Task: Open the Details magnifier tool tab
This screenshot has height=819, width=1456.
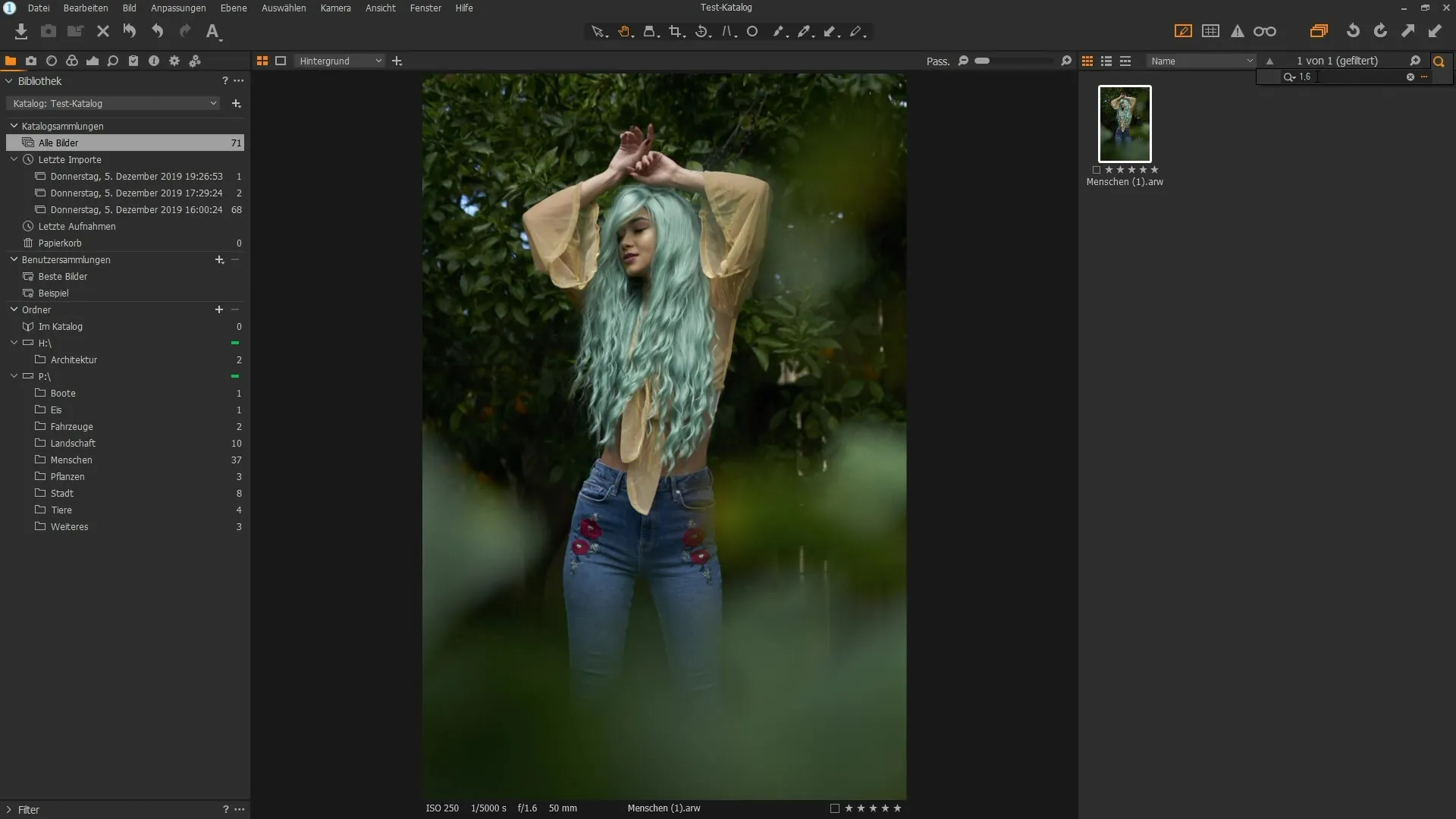Action: point(113,61)
